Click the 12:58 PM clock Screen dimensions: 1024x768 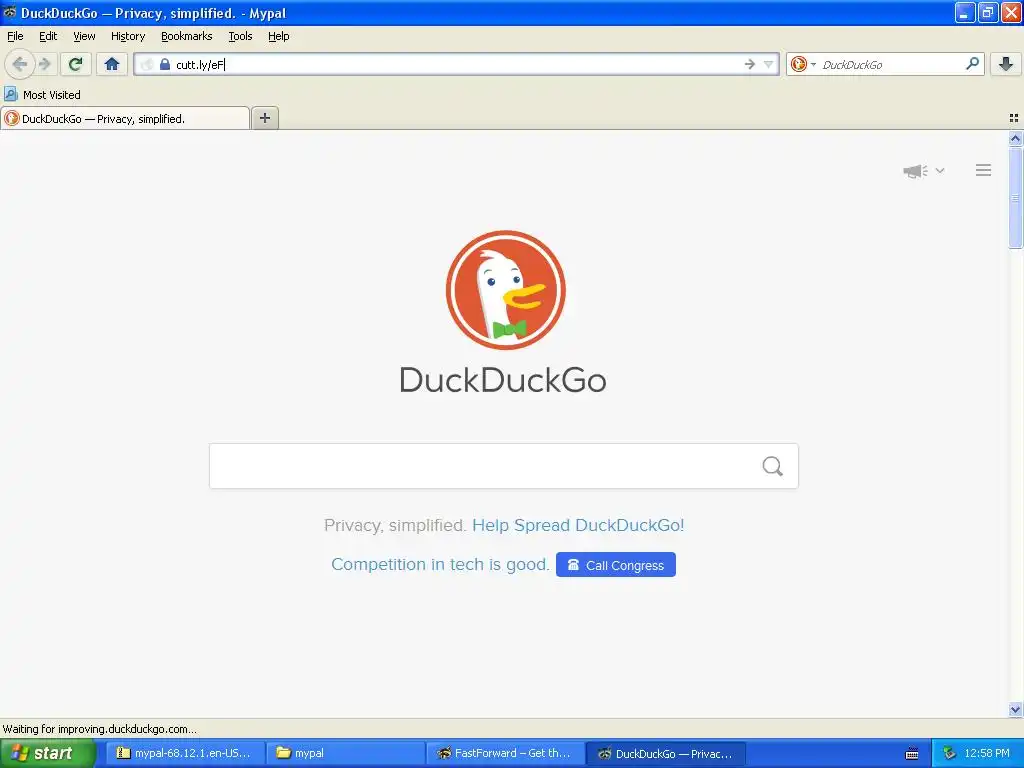pos(987,753)
